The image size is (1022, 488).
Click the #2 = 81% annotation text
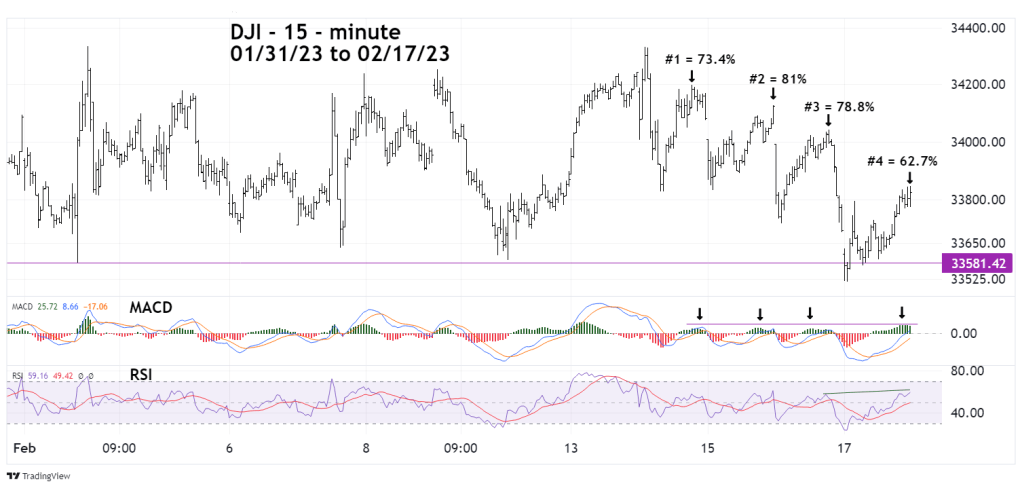[x=777, y=79]
